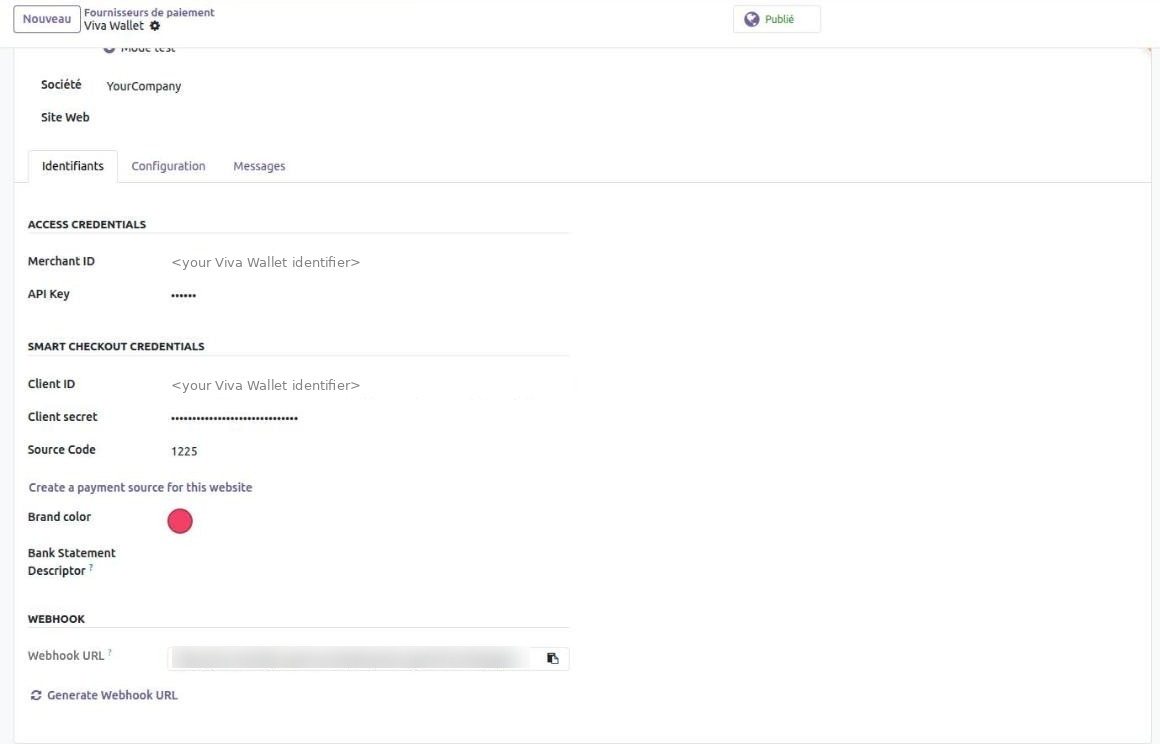Click the Nouveau button
Viewport: 1160px width, 744px height.
coord(47,19)
